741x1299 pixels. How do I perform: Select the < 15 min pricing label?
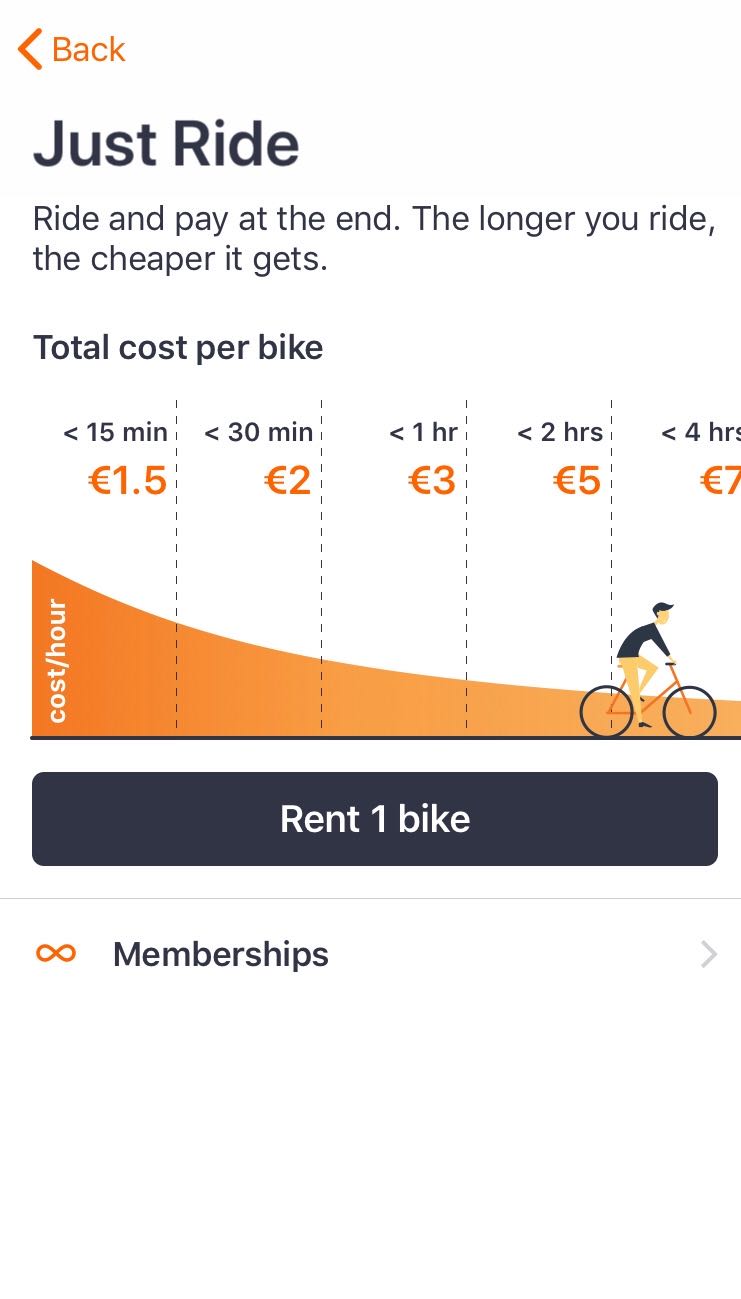(x=115, y=432)
